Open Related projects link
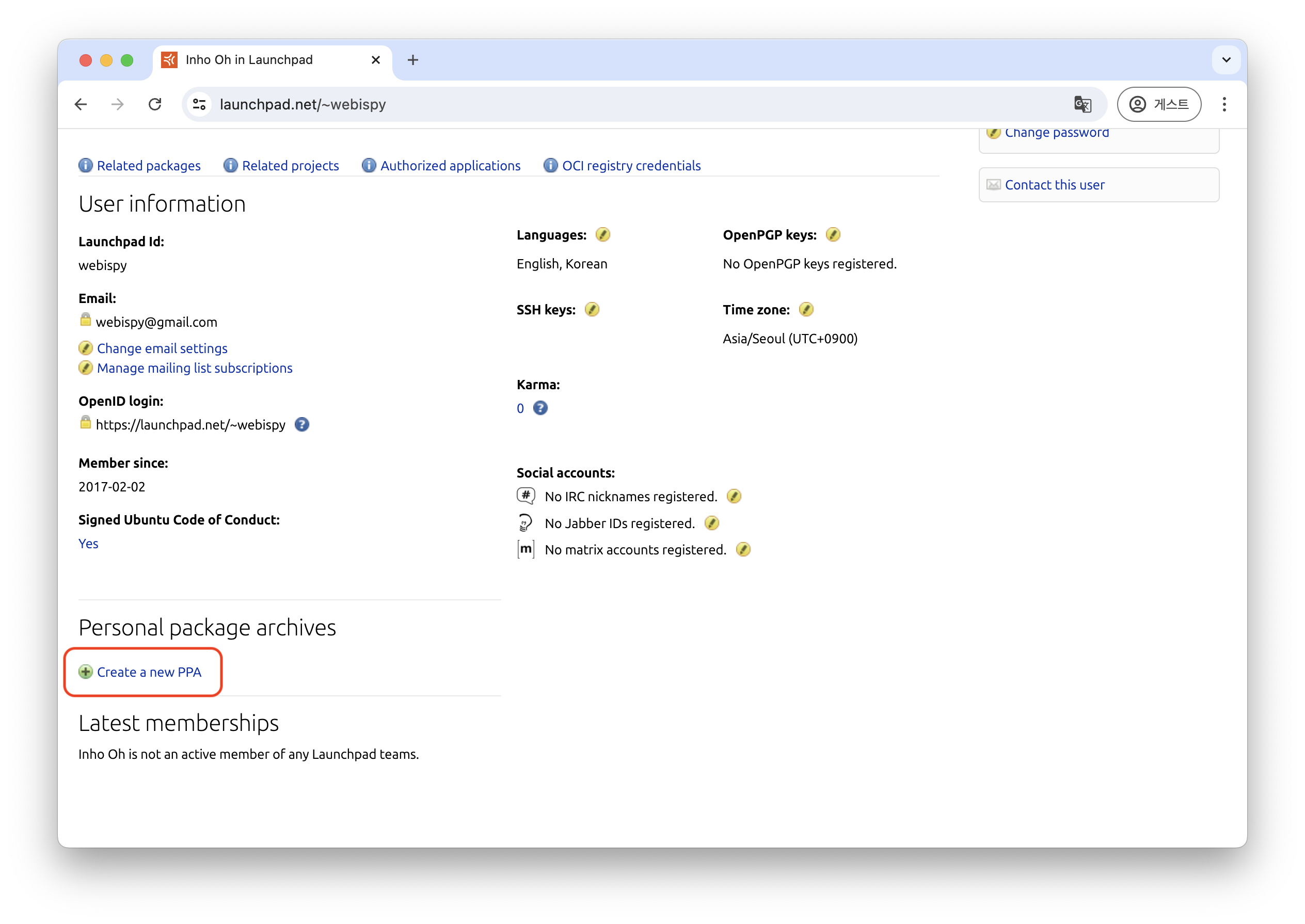The image size is (1305, 924). pos(291,166)
